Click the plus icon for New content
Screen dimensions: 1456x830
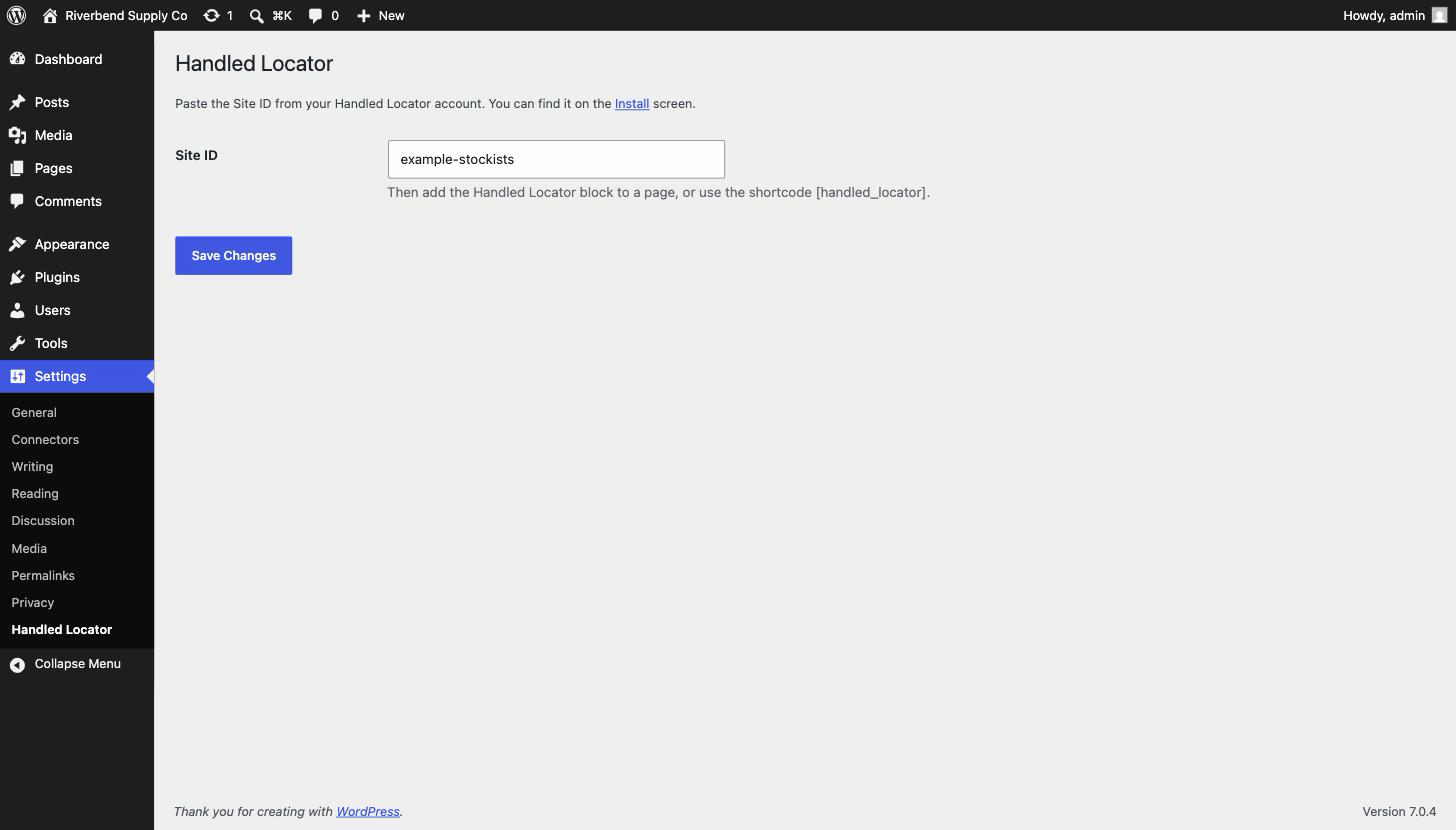pyautogui.click(x=364, y=15)
